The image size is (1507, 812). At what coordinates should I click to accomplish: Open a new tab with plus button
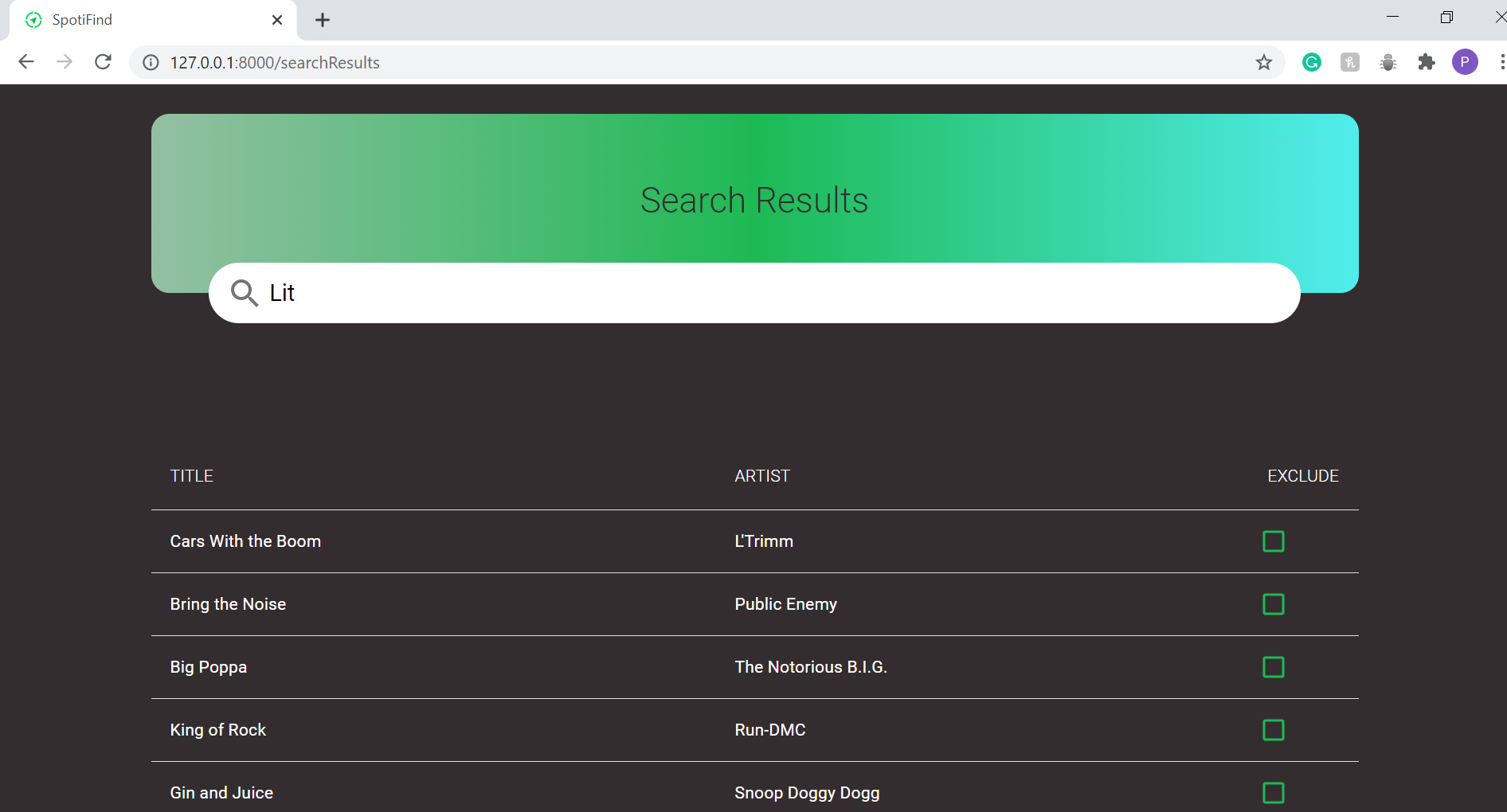click(323, 20)
